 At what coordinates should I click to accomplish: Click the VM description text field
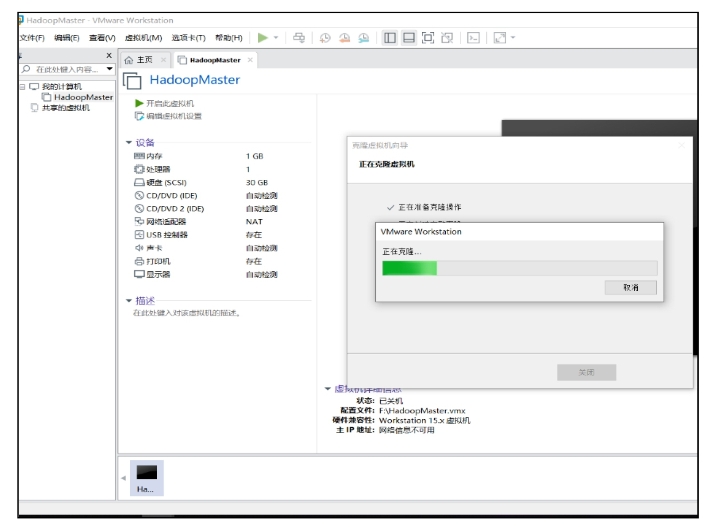(x=187, y=313)
